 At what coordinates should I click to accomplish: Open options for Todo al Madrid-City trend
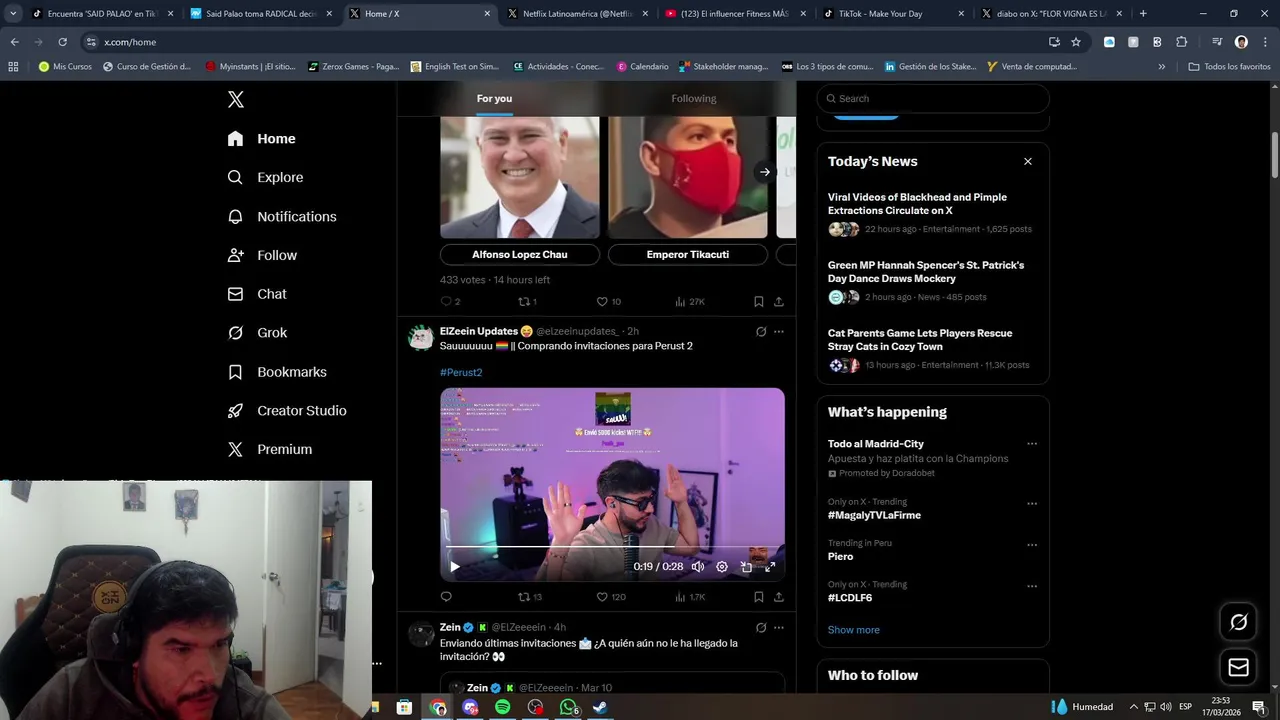tap(1032, 444)
